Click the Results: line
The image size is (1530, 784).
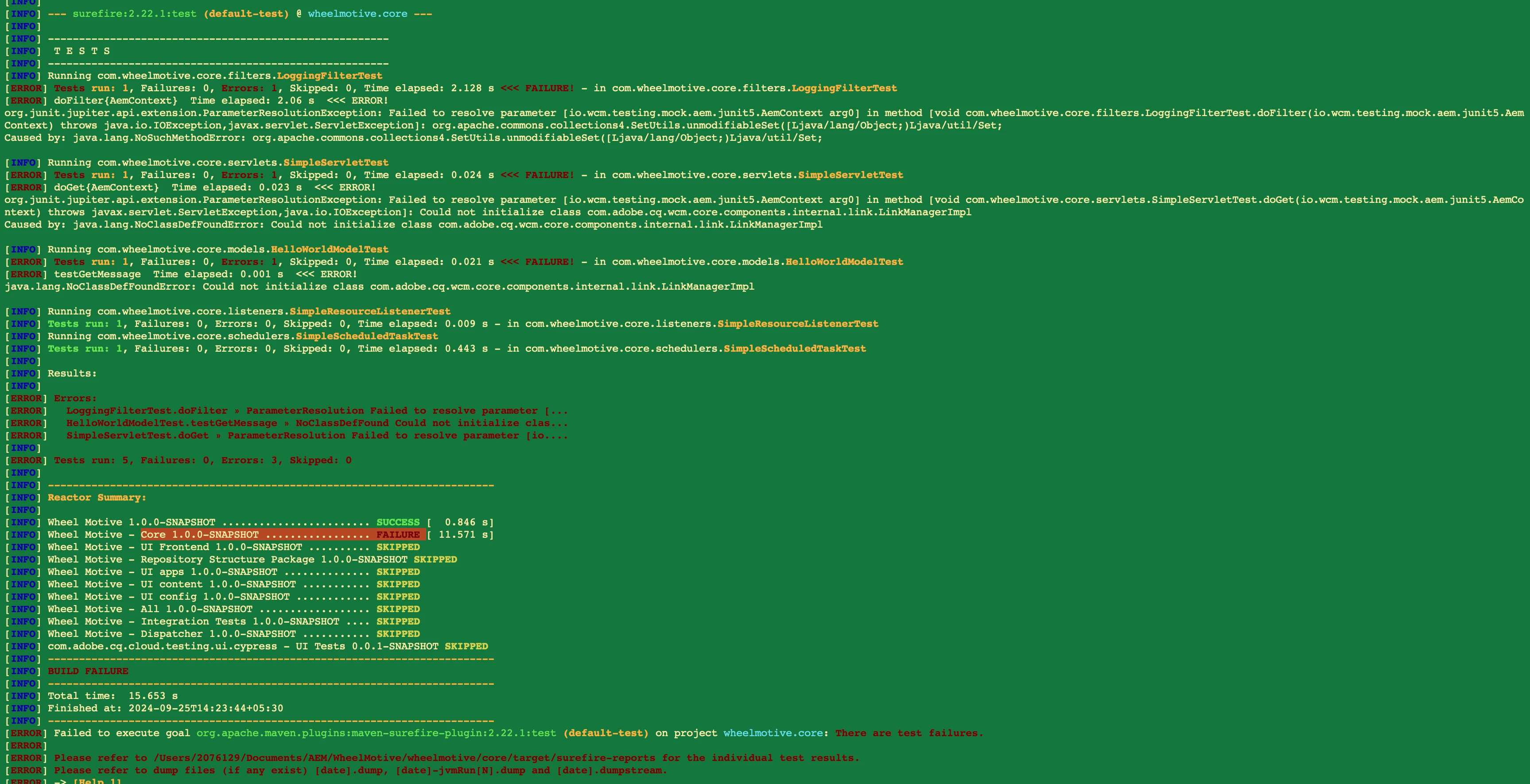coord(72,373)
